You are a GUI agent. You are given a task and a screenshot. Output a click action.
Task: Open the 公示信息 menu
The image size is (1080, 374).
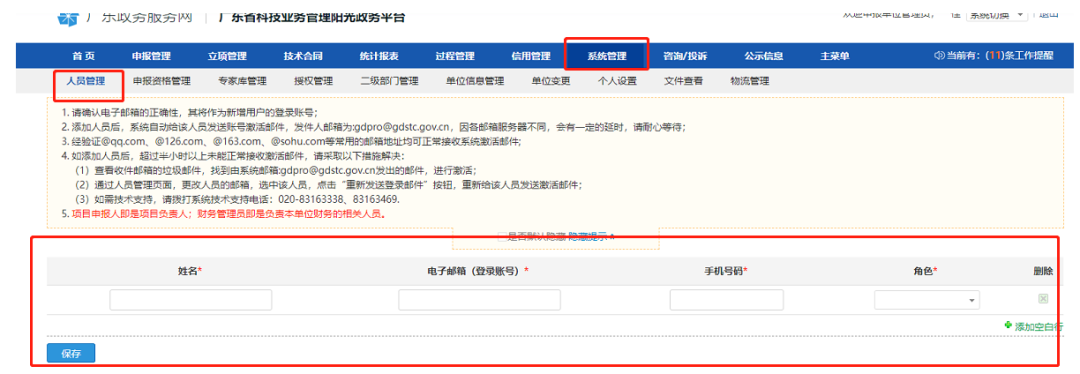[x=763, y=56]
